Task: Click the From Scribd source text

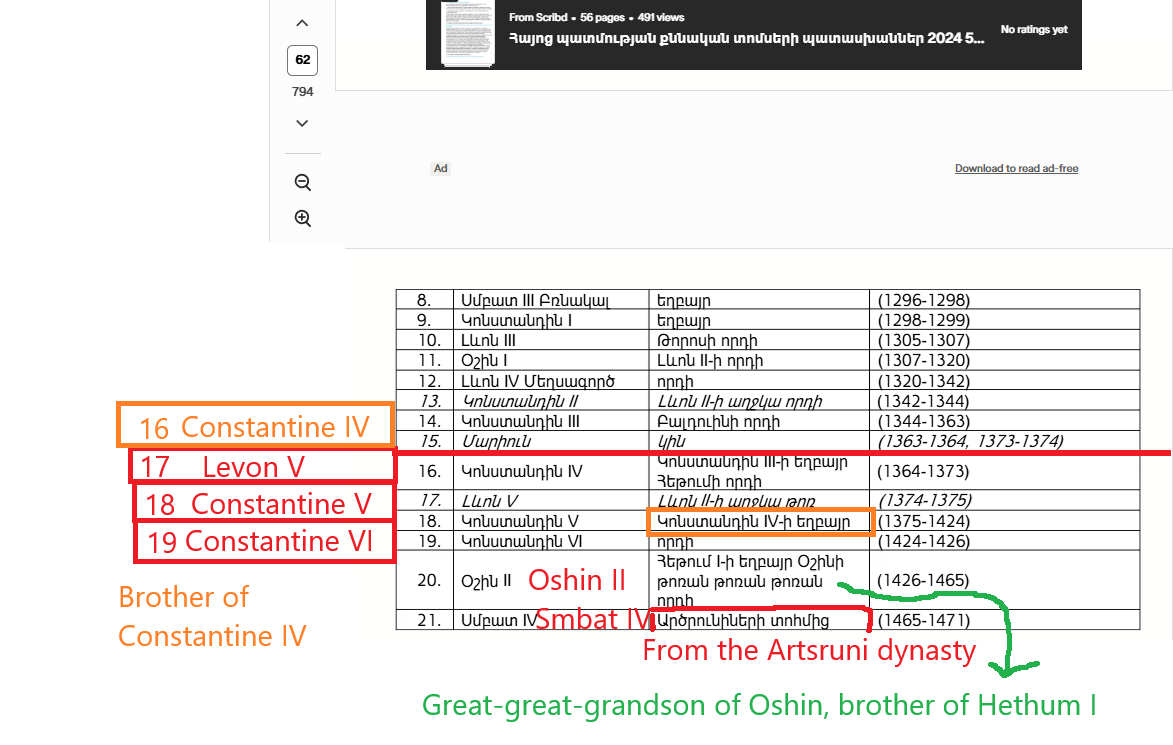Action: (x=538, y=17)
